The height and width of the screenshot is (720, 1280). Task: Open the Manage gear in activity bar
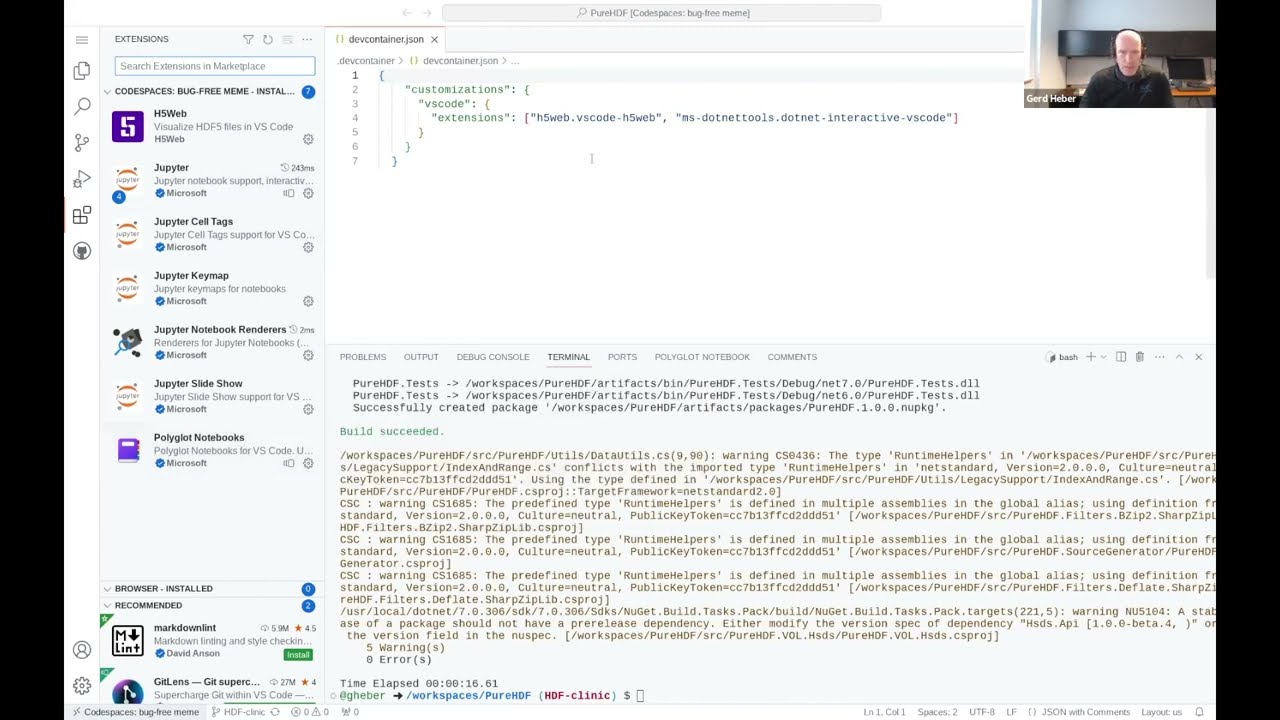tap(82, 686)
